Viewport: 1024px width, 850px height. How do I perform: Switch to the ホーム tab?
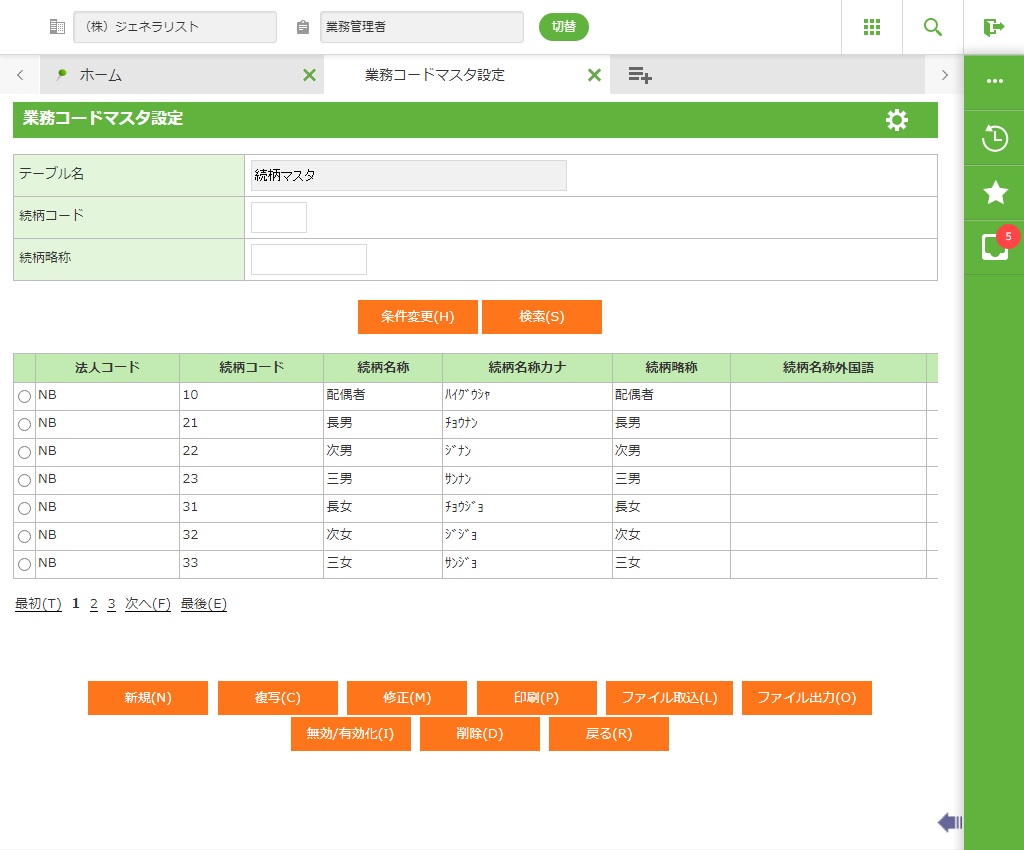point(100,75)
